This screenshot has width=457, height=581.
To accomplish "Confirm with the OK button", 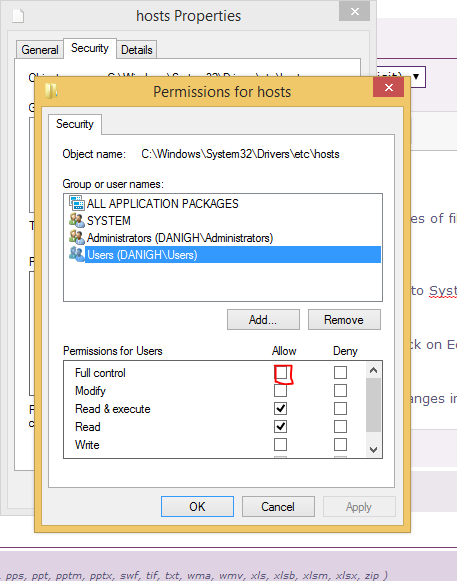I will [x=197, y=507].
